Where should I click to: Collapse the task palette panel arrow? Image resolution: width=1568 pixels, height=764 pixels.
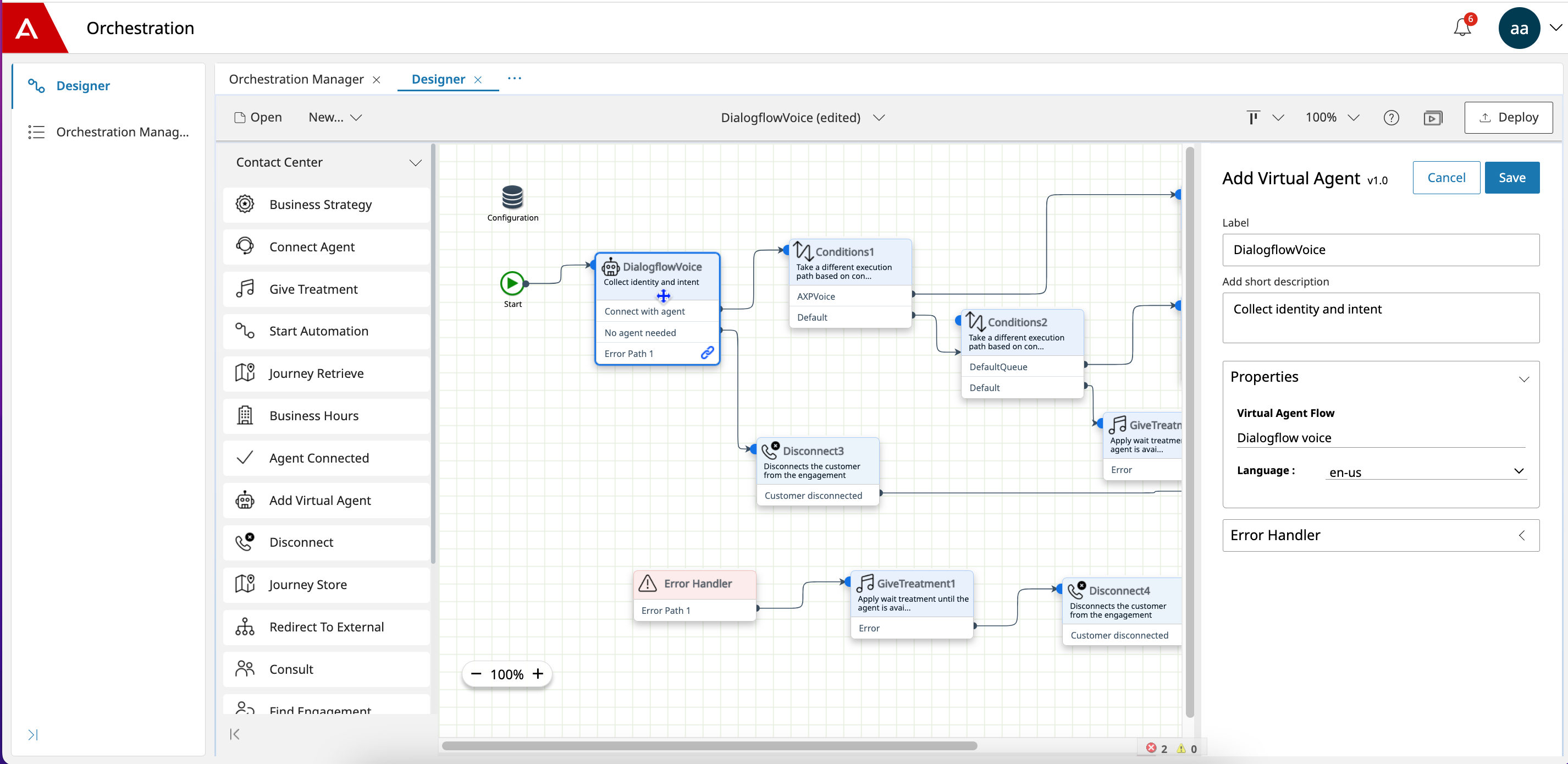234,734
